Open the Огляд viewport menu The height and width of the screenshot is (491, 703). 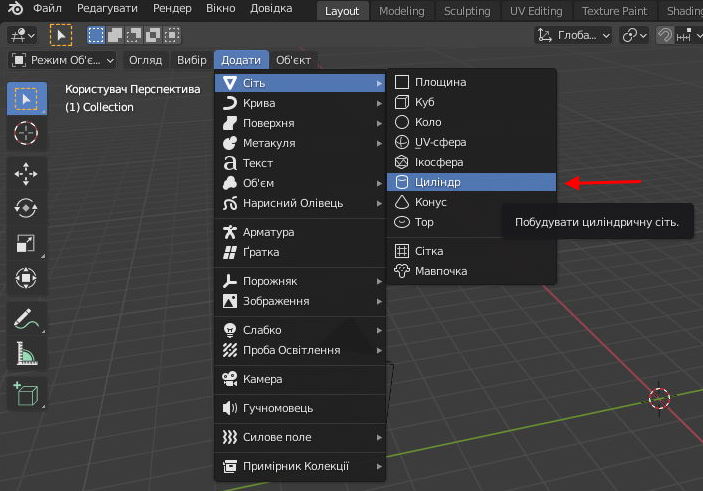point(145,60)
